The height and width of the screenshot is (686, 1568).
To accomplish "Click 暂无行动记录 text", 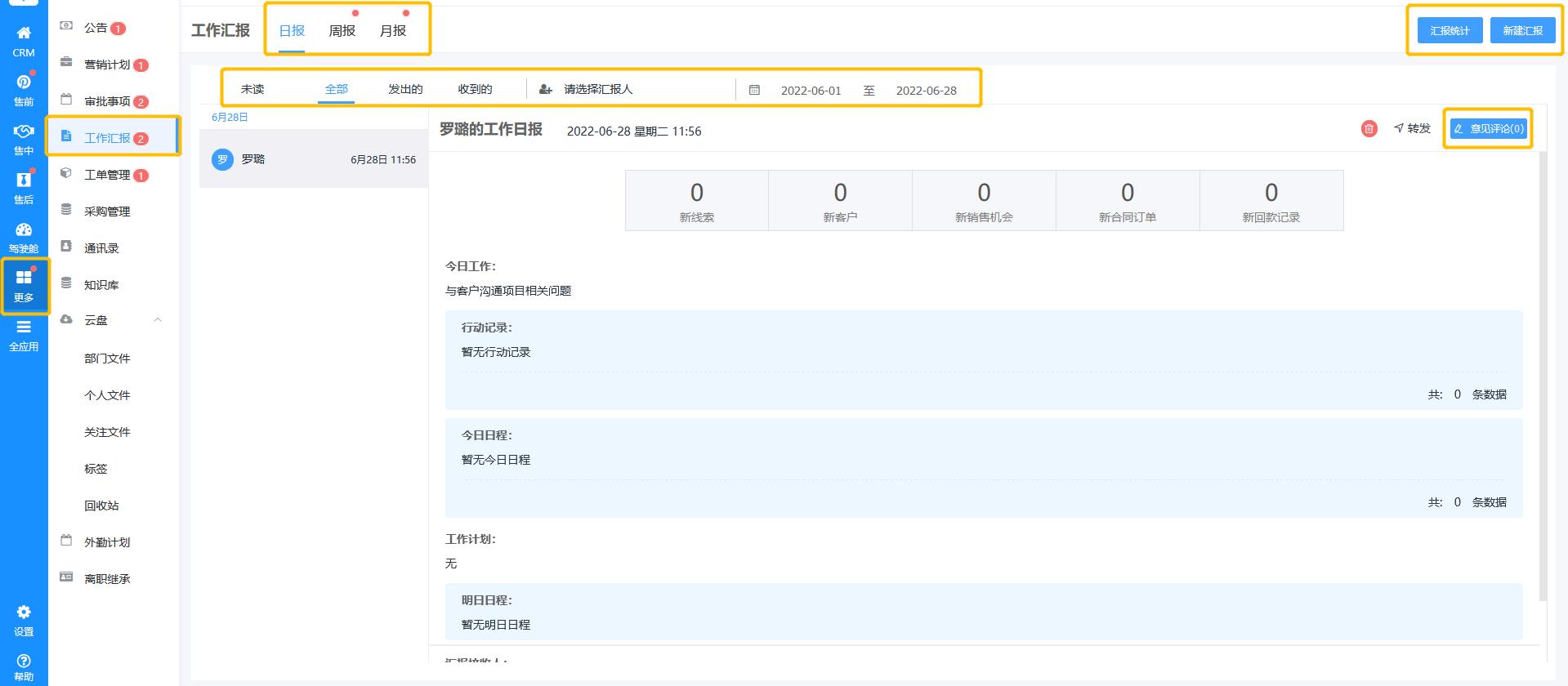I will [496, 352].
